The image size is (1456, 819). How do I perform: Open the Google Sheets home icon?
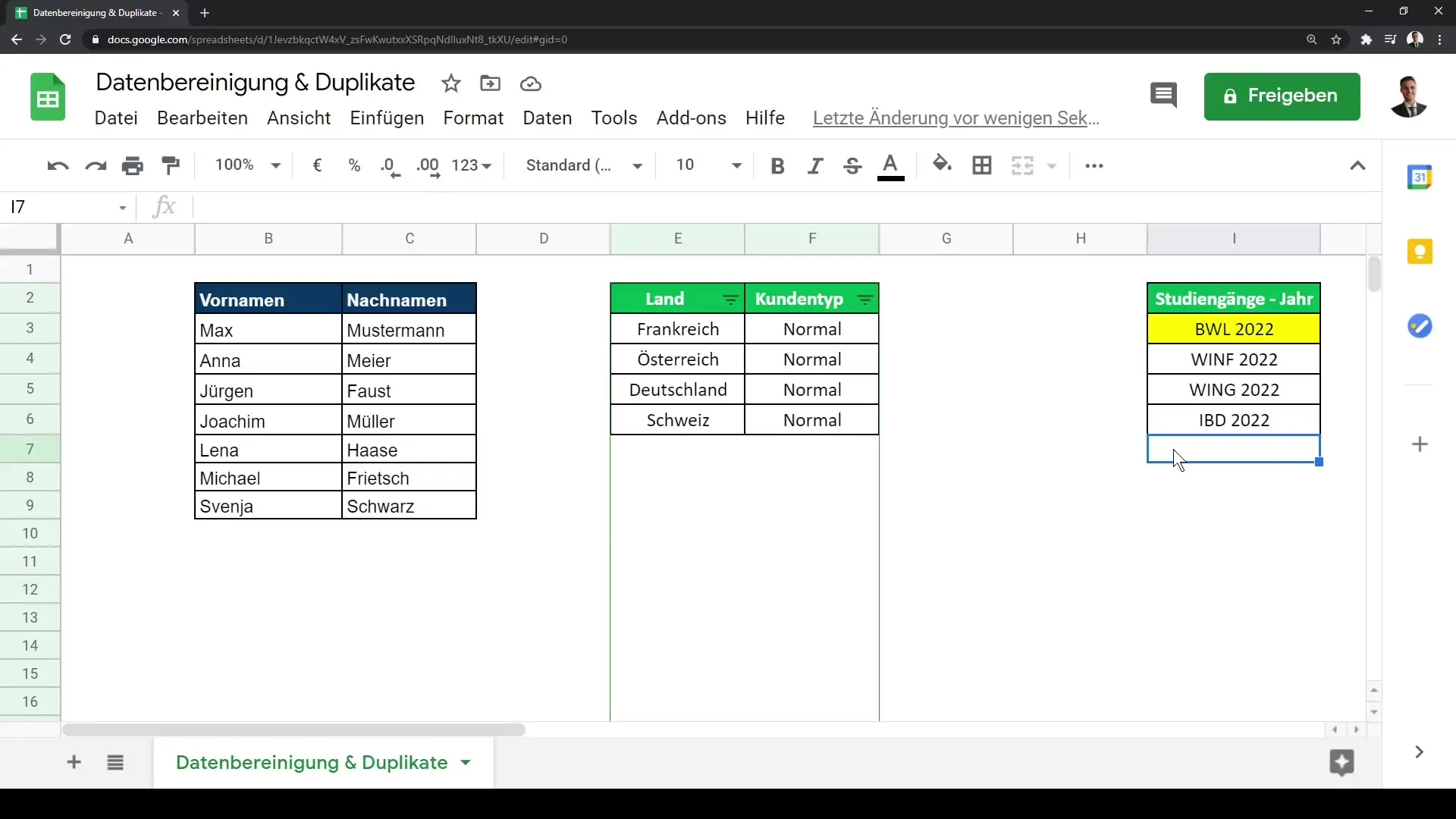(x=48, y=97)
